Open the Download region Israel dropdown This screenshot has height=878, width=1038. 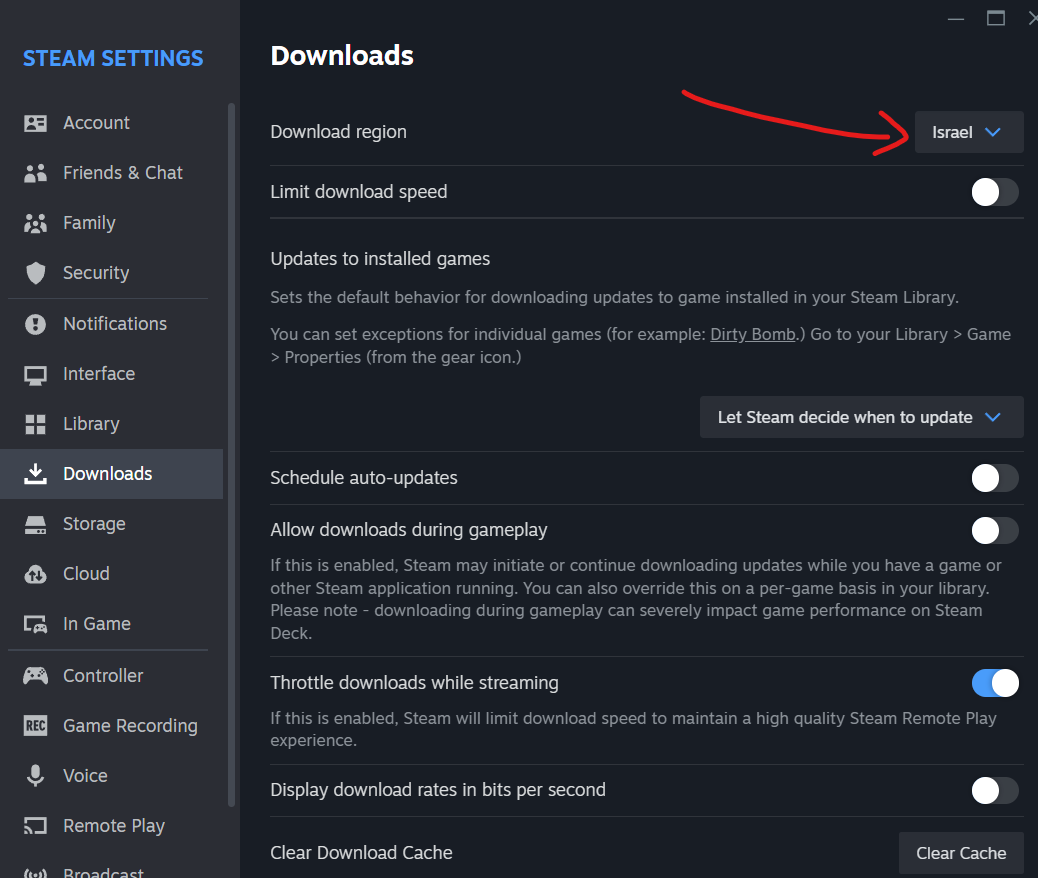[968, 132]
